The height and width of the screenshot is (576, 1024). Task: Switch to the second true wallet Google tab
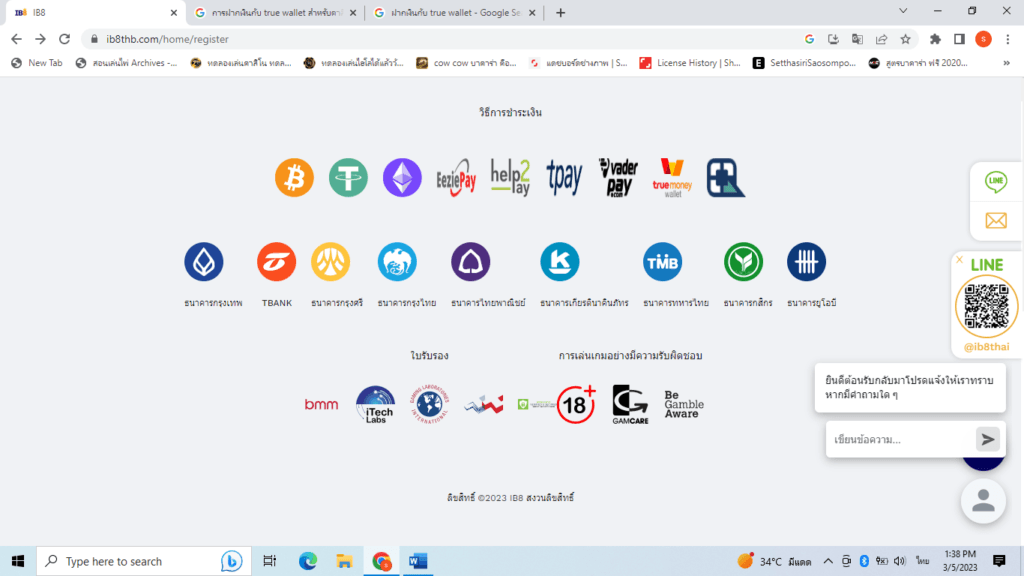(276, 12)
